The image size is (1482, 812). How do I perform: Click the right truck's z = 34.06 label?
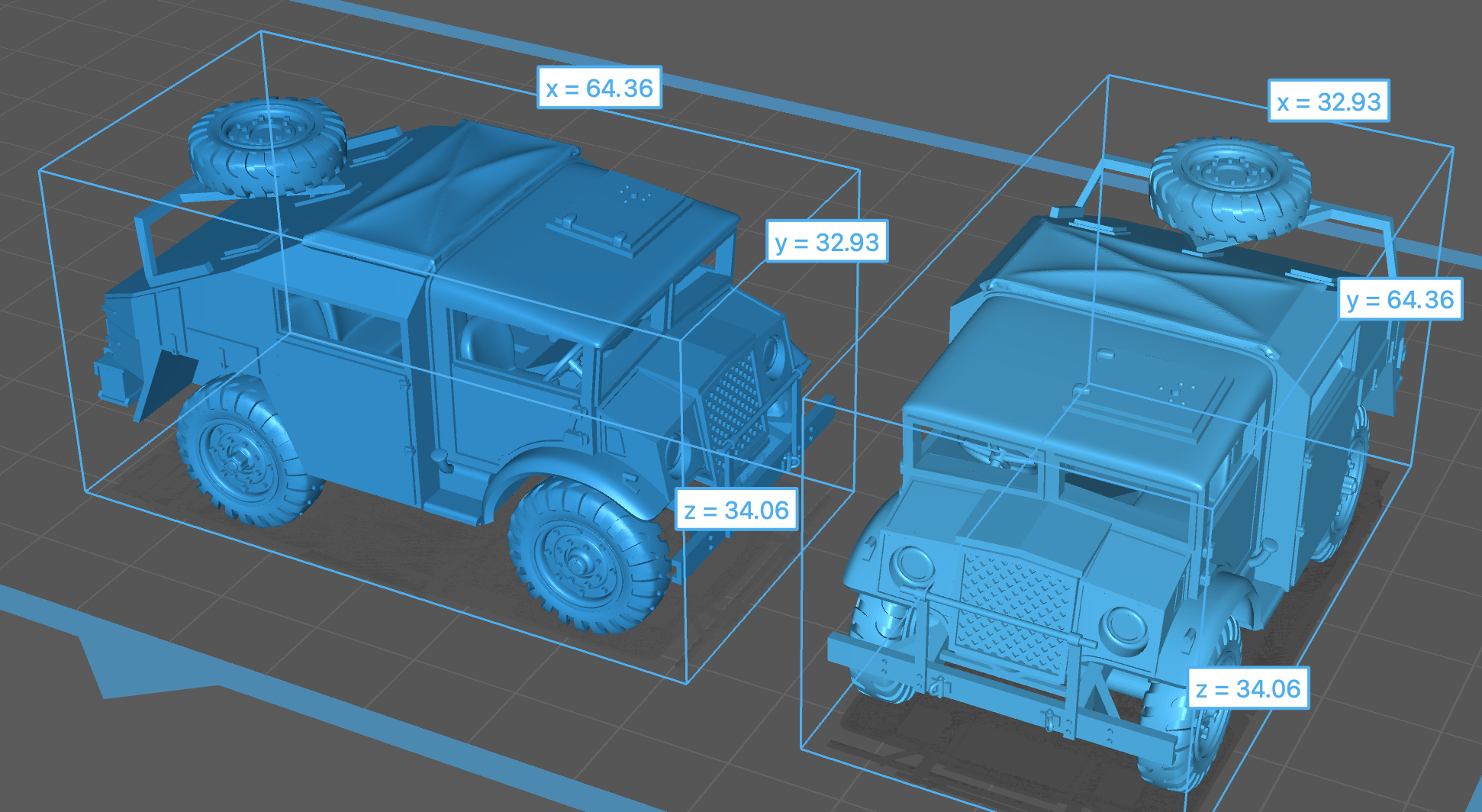coord(1247,689)
